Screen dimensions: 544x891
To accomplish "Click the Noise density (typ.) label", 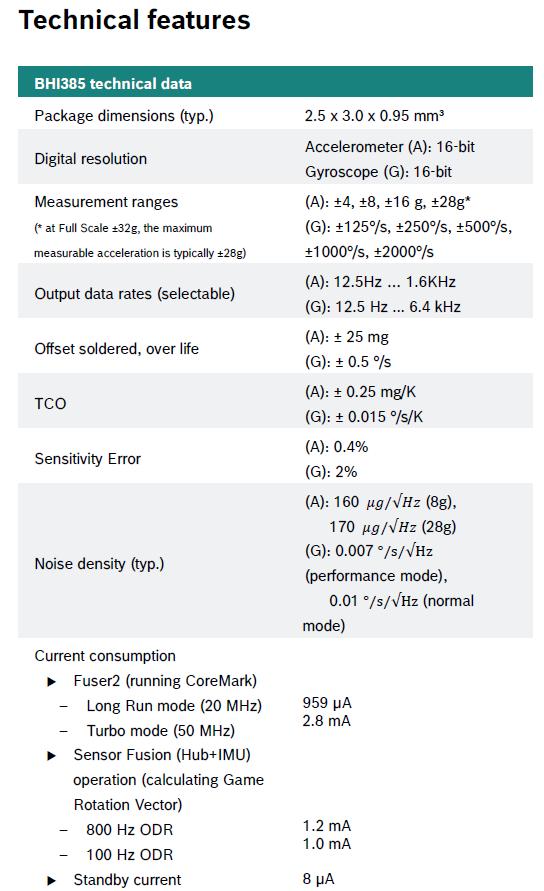I will click(x=99, y=564).
